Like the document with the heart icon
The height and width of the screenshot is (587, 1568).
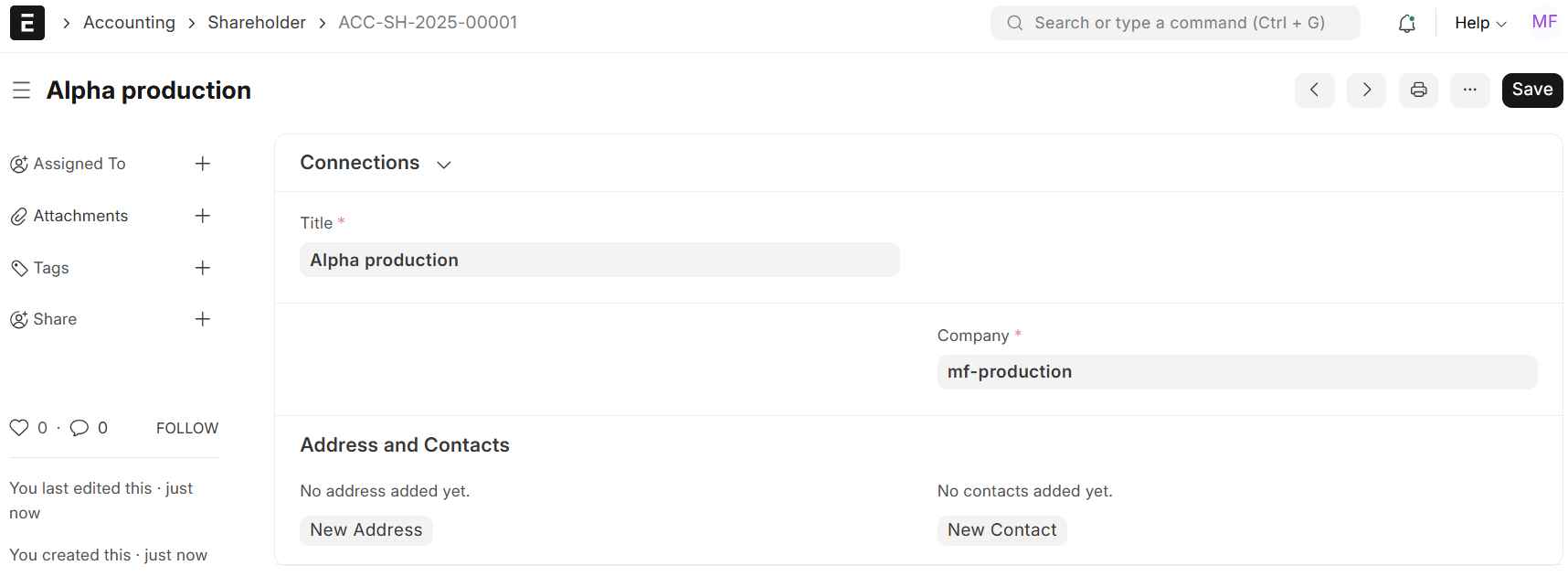coord(19,428)
